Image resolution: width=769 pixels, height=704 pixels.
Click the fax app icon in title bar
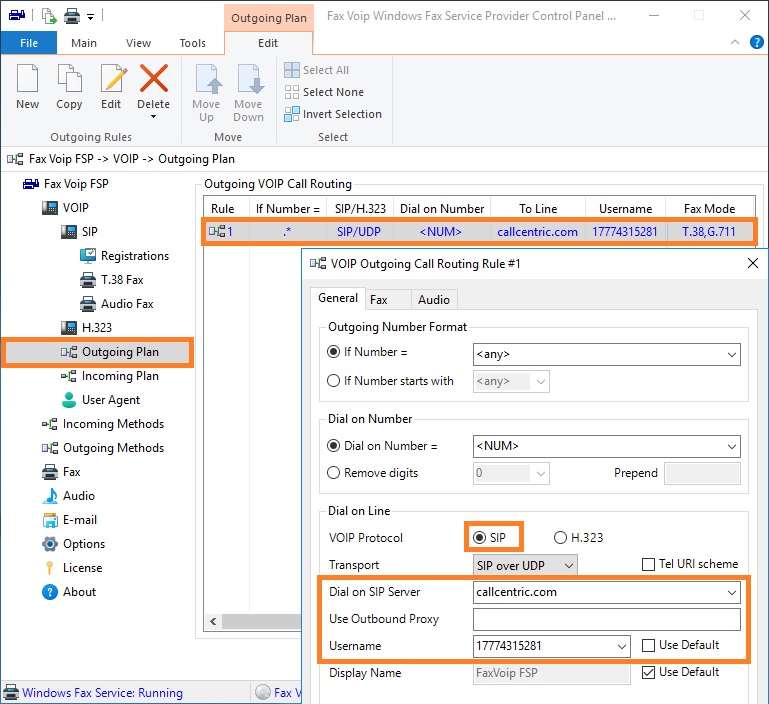(17, 16)
